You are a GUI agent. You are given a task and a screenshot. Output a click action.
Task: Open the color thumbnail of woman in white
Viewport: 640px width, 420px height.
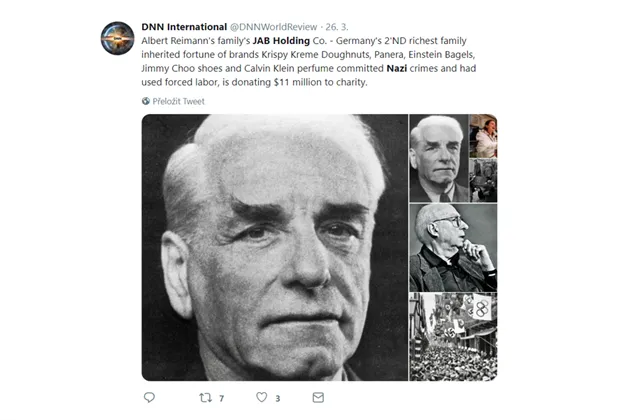point(483,136)
